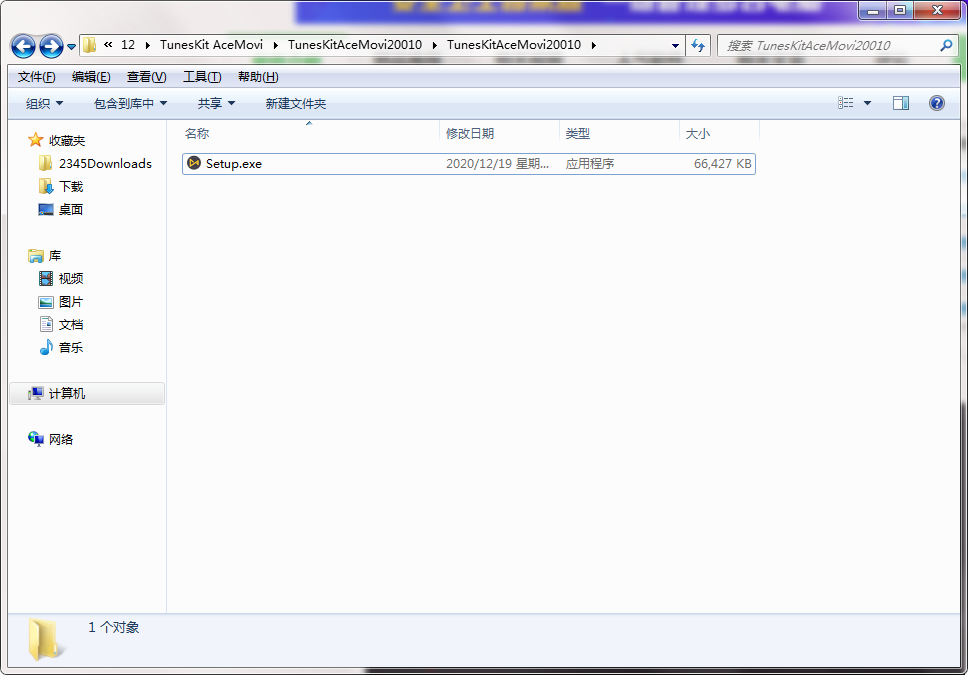968x675 pixels.
Task: Open 桌面 in navigation pane
Action: [x=70, y=209]
